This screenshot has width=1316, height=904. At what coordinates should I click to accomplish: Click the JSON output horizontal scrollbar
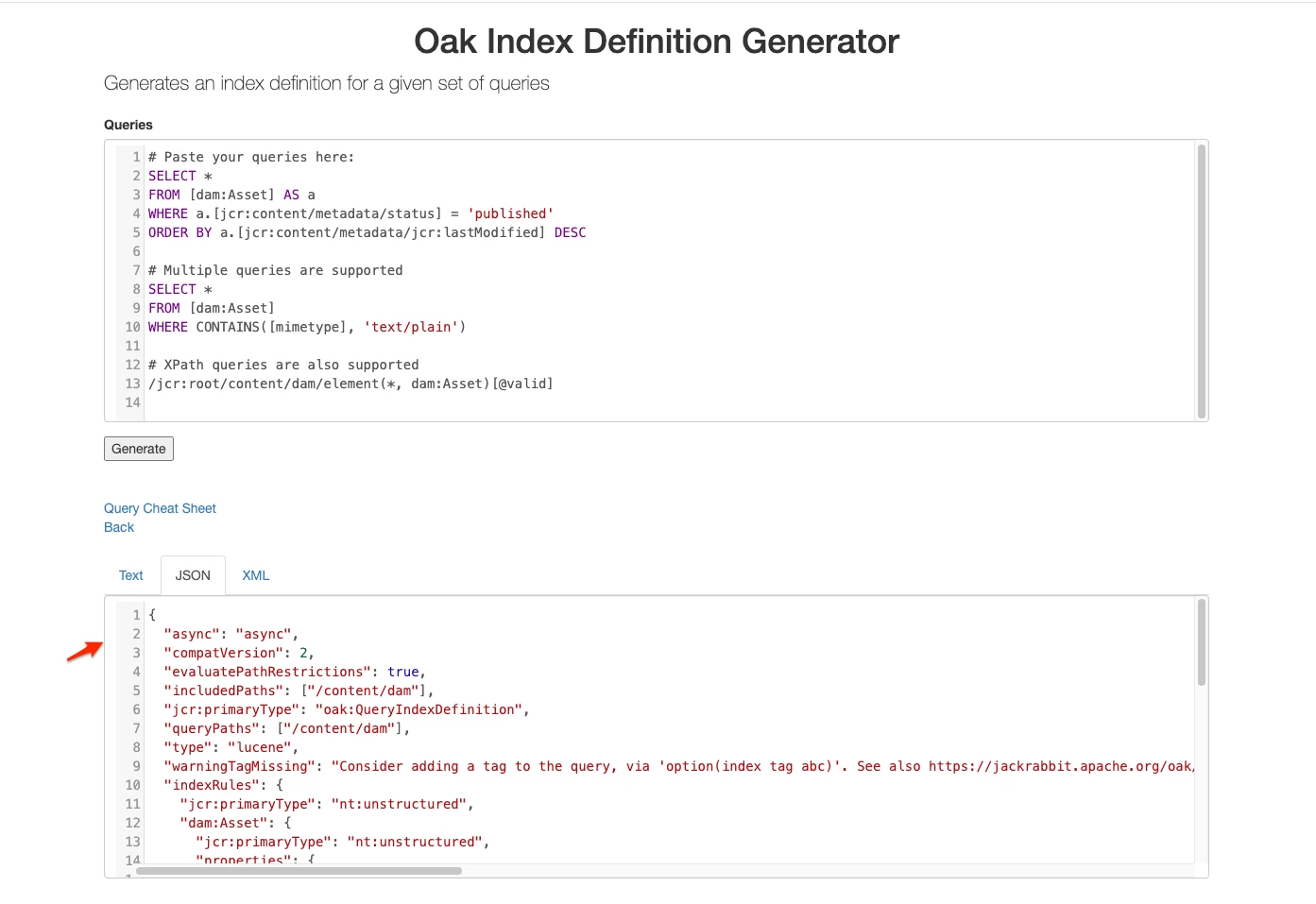pos(299,871)
